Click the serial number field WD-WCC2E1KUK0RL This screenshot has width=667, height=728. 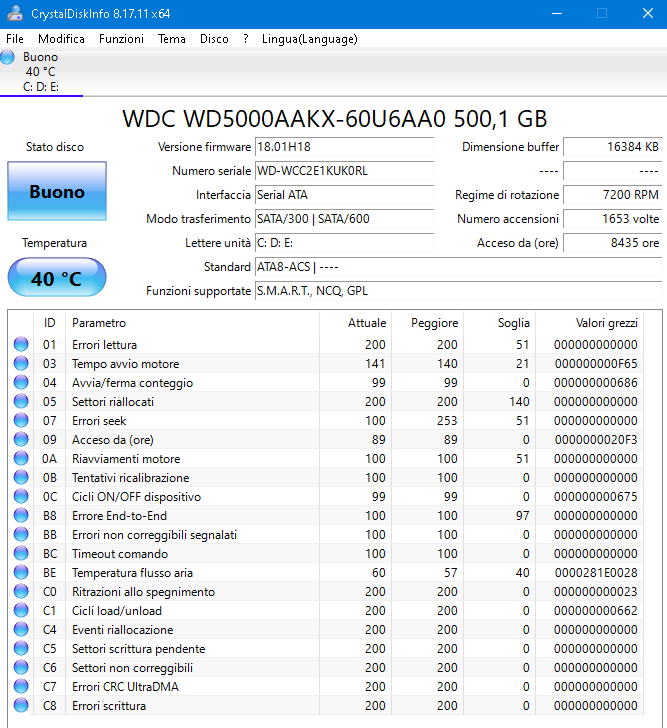(x=344, y=171)
